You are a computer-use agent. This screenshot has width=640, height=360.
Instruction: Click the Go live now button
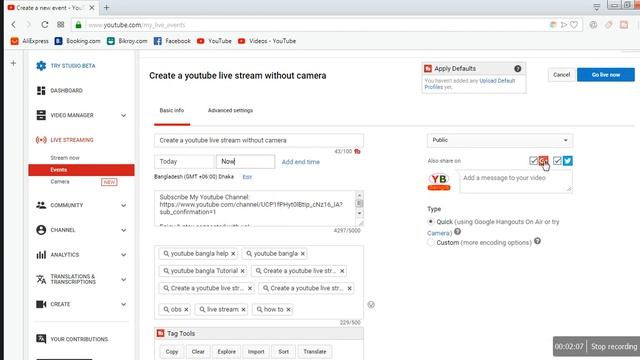click(x=606, y=75)
